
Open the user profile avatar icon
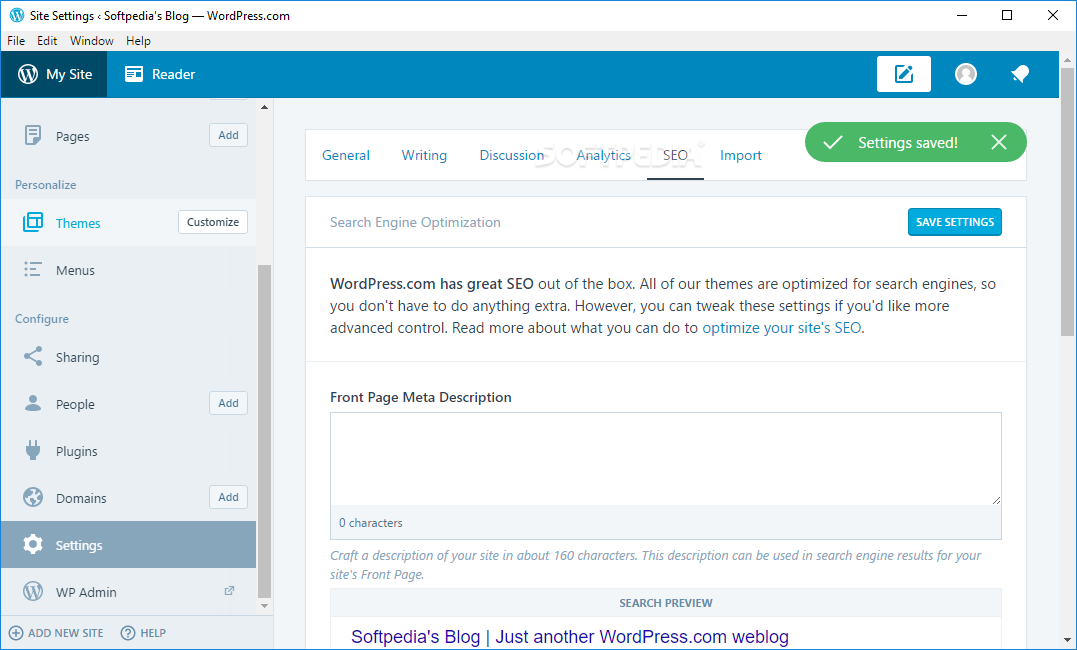click(x=966, y=74)
